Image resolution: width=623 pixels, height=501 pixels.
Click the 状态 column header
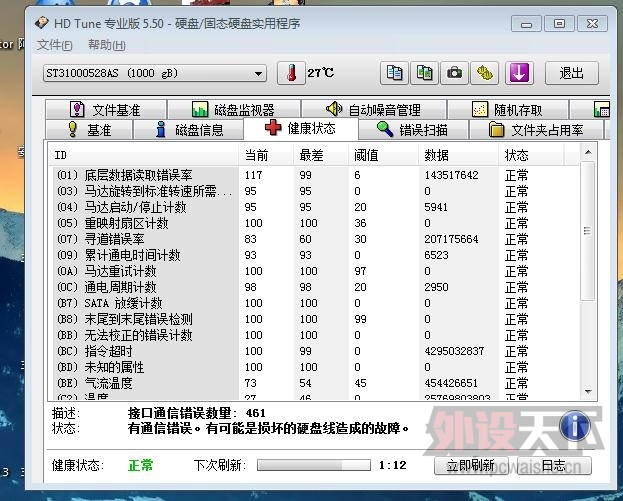point(531,155)
